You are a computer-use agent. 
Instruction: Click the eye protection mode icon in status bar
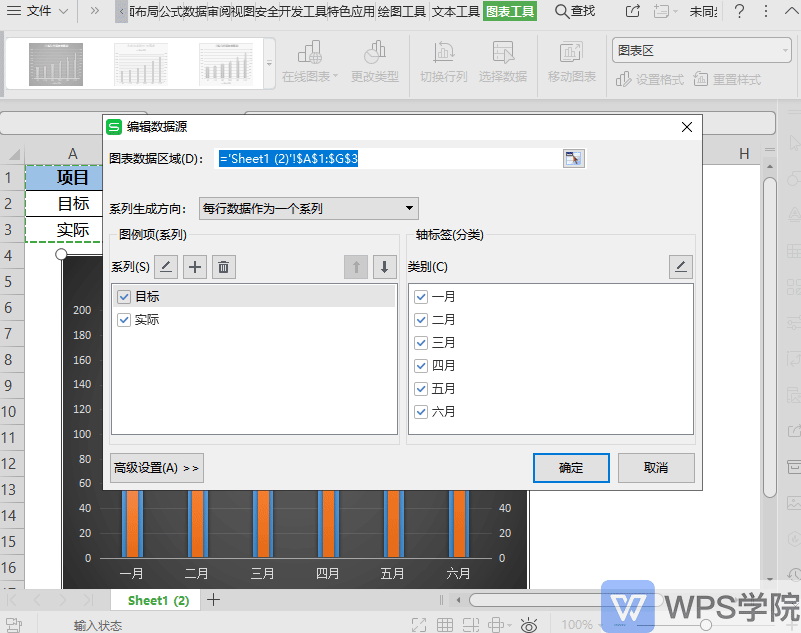(x=529, y=625)
